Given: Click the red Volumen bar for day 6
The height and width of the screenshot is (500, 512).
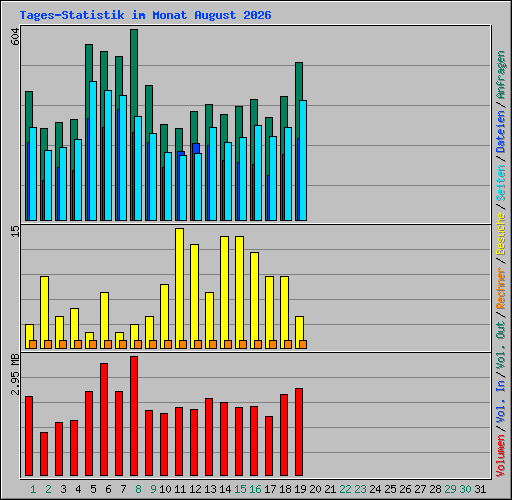Looking at the screenshot, I should click(x=104, y=419).
